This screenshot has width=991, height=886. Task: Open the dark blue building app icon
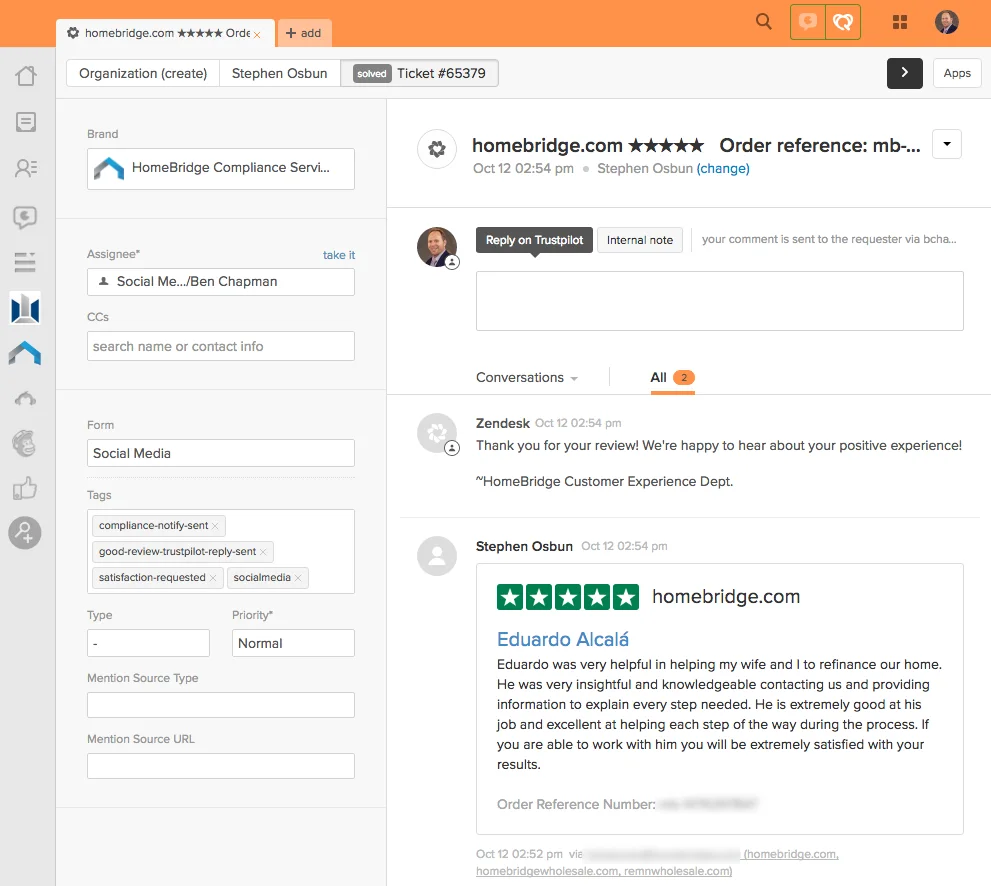click(x=25, y=308)
